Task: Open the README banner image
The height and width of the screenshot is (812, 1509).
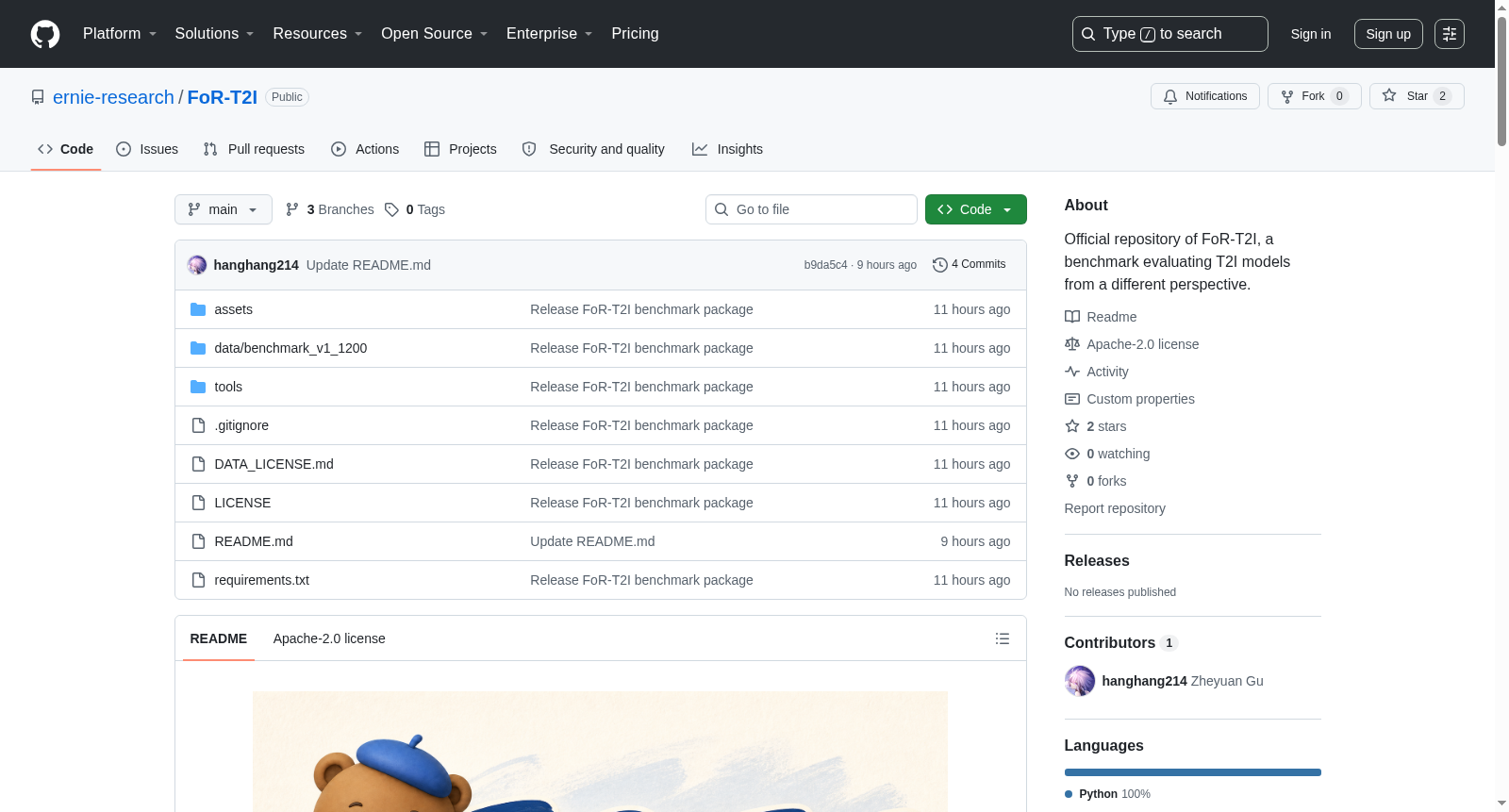Action: pyautogui.click(x=600, y=752)
